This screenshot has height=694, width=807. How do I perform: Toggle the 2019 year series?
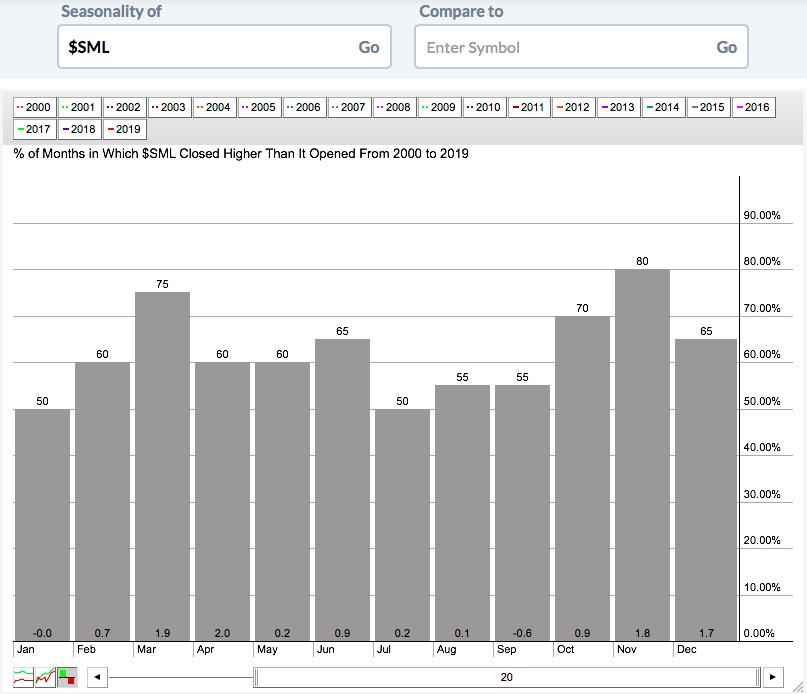(x=124, y=129)
